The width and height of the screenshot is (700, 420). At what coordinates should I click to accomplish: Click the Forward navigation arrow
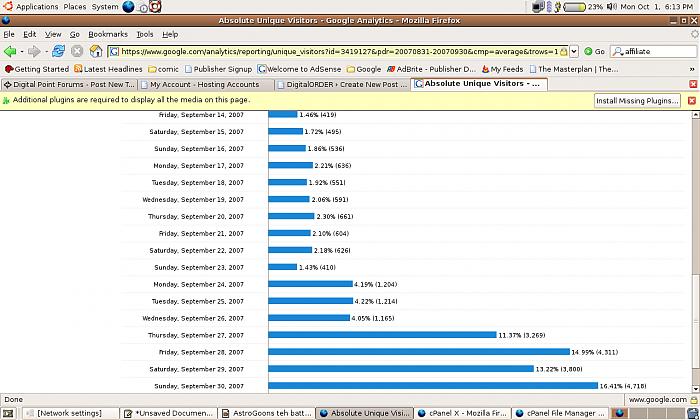click(34, 51)
